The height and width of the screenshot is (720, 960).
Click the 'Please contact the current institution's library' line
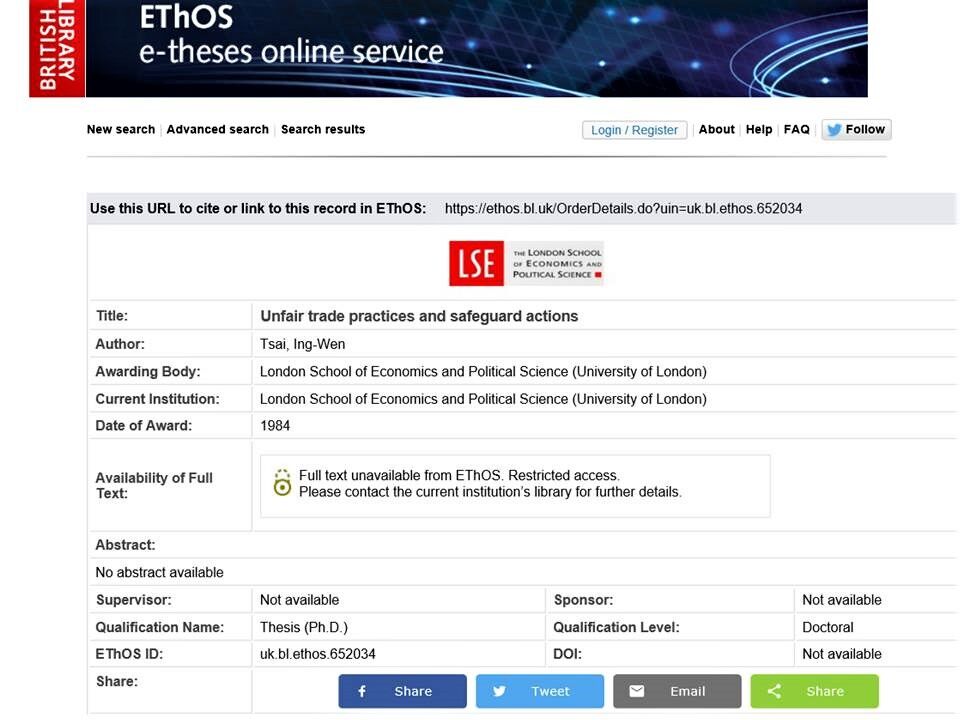[x=490, y=492]
